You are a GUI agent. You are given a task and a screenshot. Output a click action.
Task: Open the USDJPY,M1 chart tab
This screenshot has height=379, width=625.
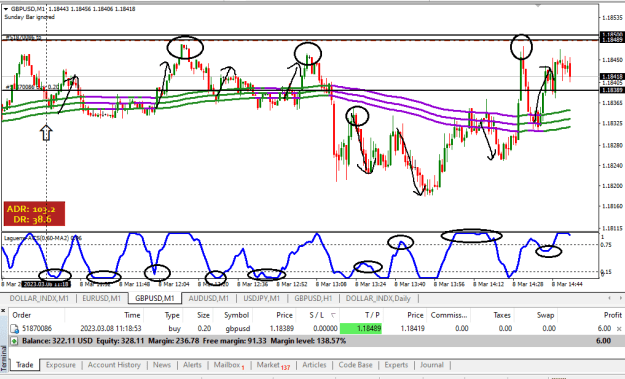[261, 298]
